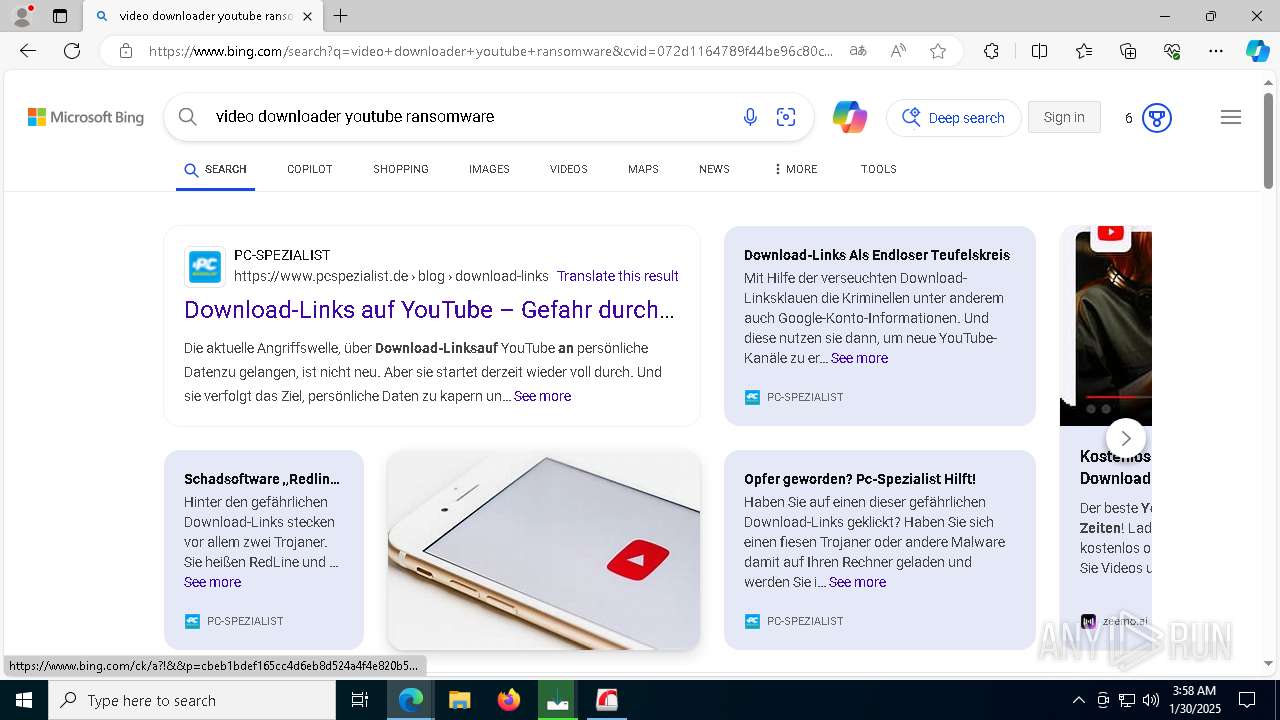Open the Bing hamburger menu
The image size is (1280, 720).
point(1231,117)
